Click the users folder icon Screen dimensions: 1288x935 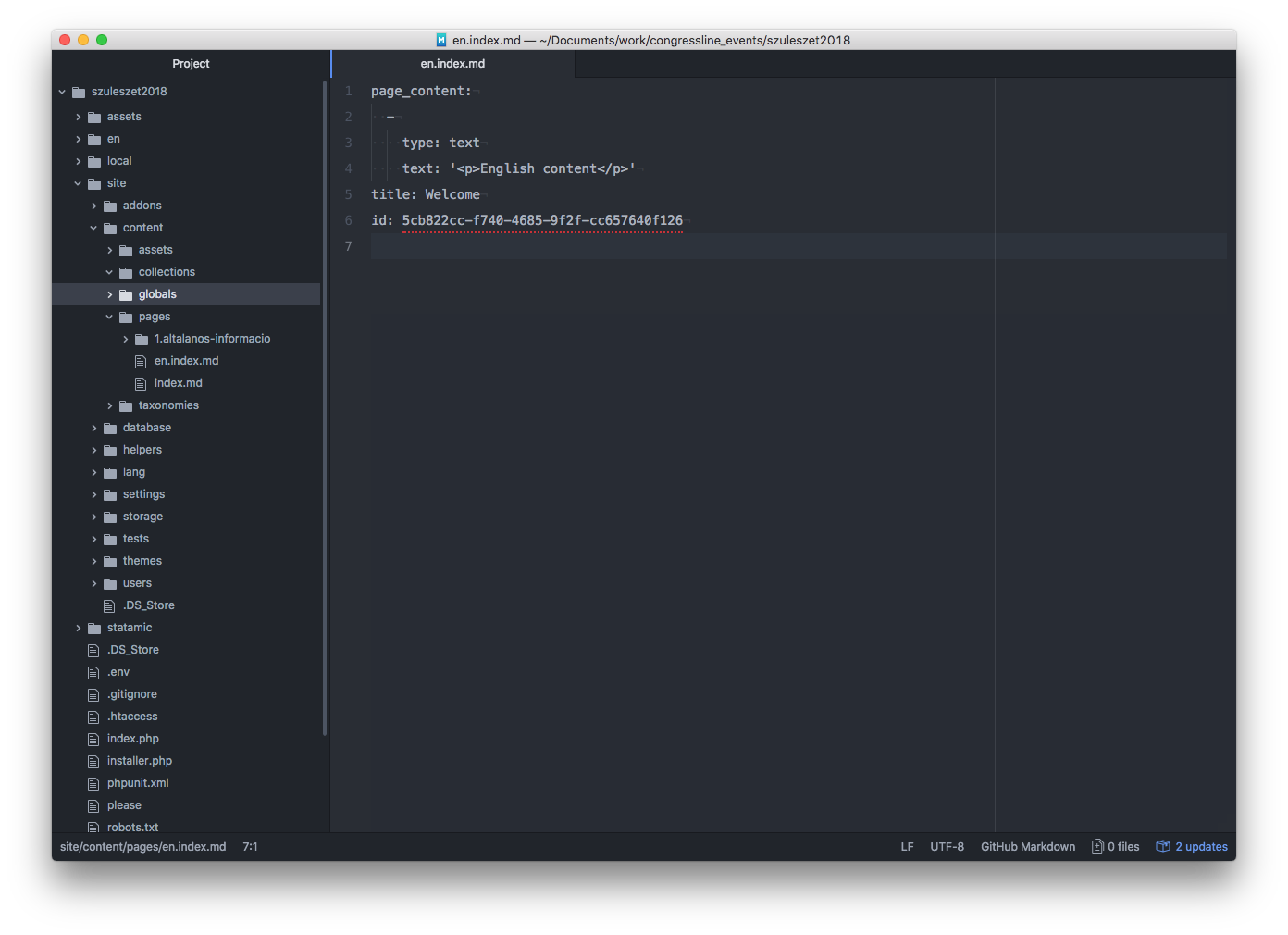110,583
